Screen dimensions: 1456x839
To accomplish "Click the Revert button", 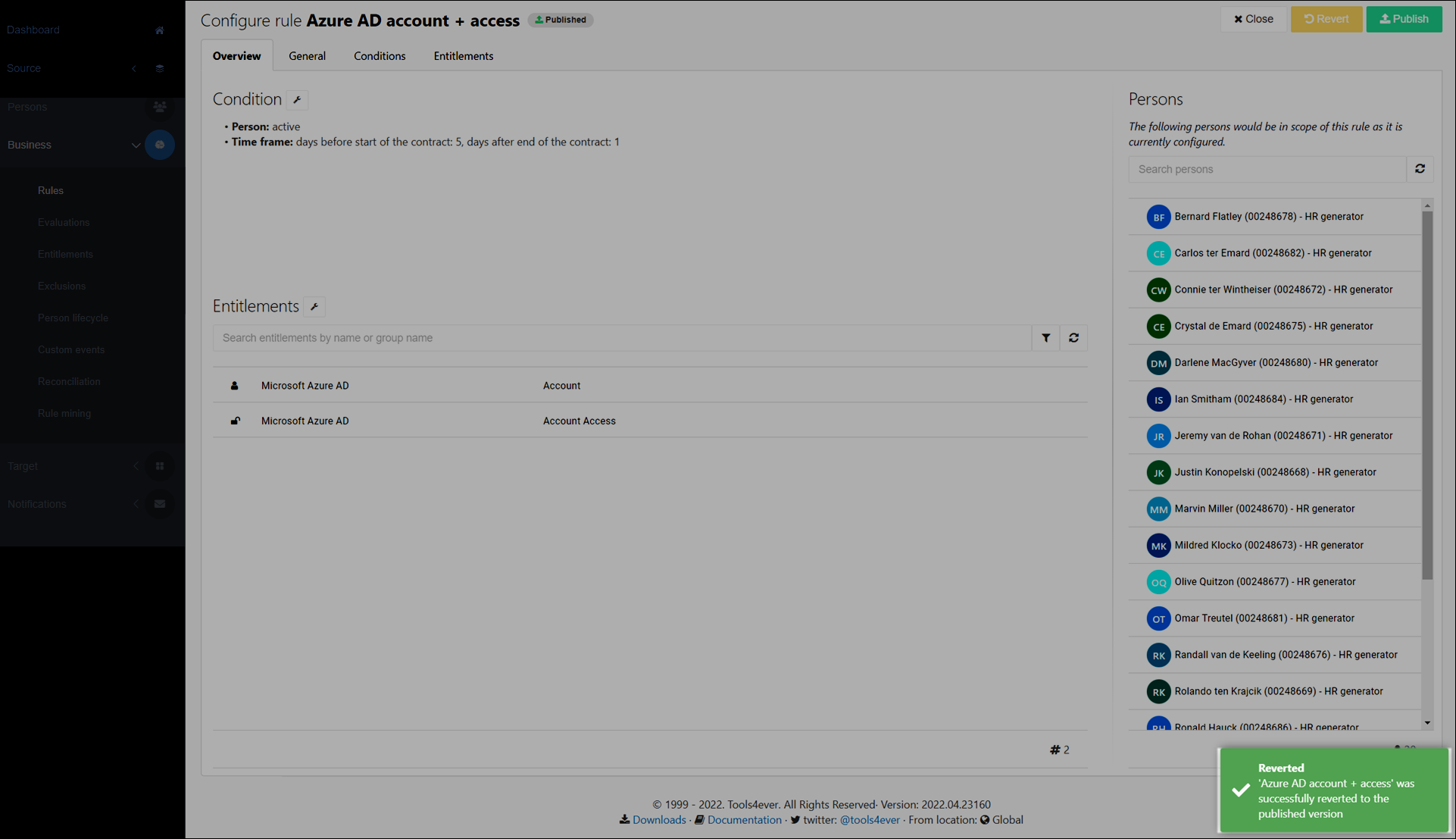I will tap(1326, 19).
